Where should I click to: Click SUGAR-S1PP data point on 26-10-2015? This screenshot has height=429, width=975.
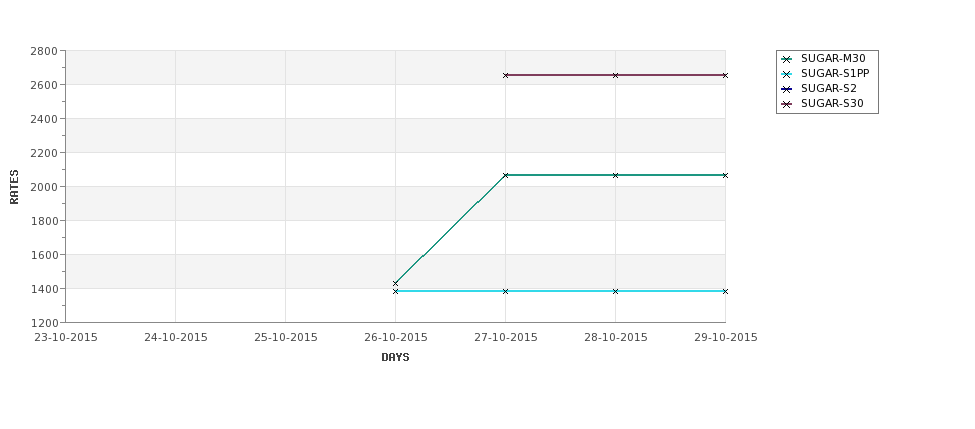pyautogui.click(x=395, y=291)
